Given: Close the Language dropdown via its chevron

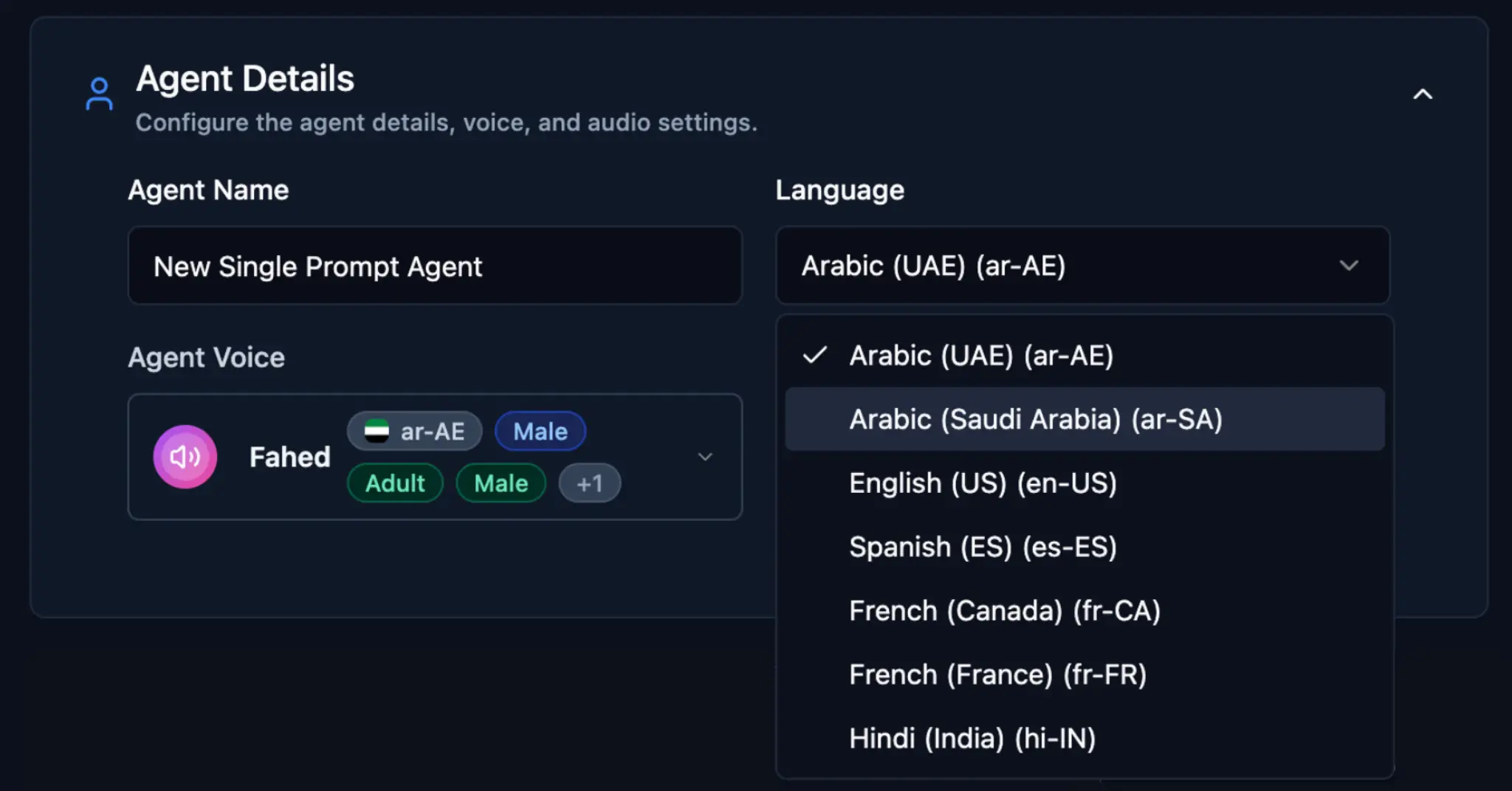Looking at the screenshot, I should [x=1349, y=266].
